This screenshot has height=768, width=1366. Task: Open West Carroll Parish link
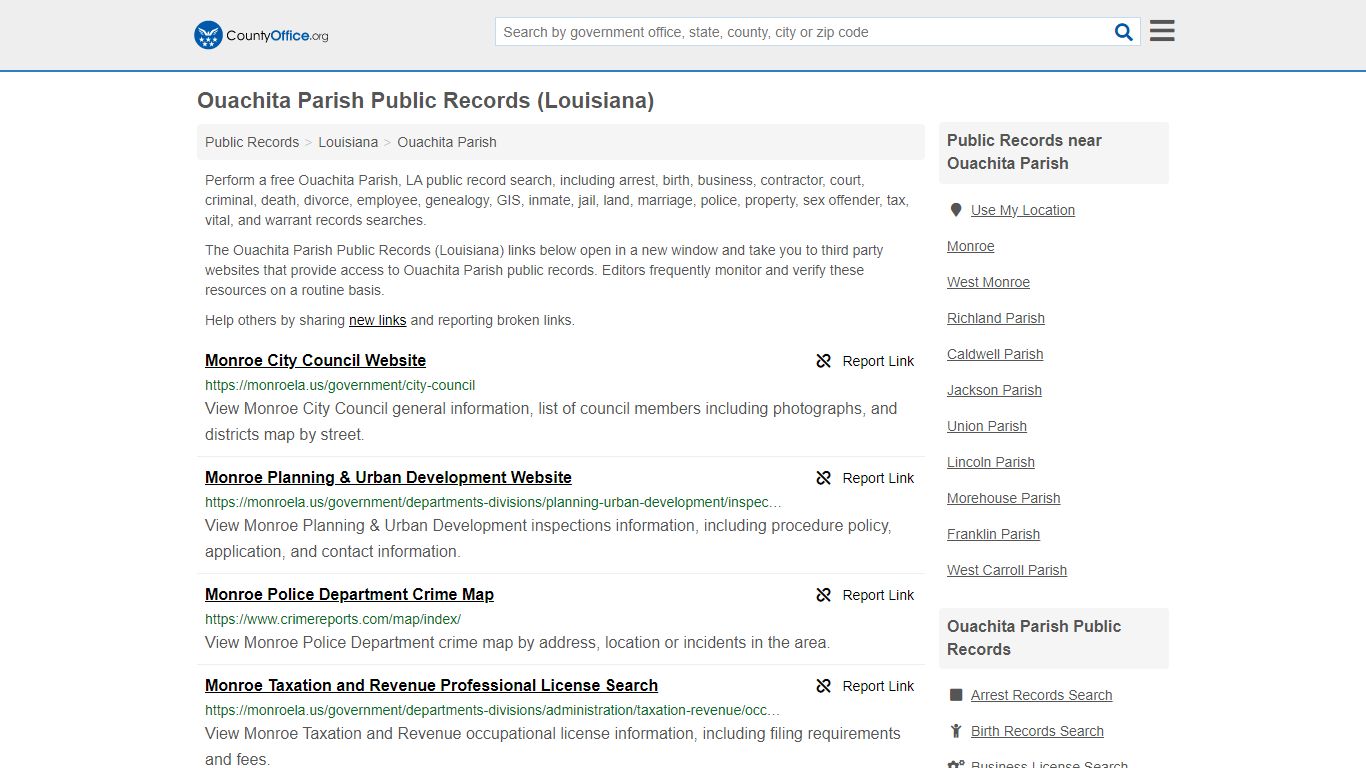pos(1007,570)
